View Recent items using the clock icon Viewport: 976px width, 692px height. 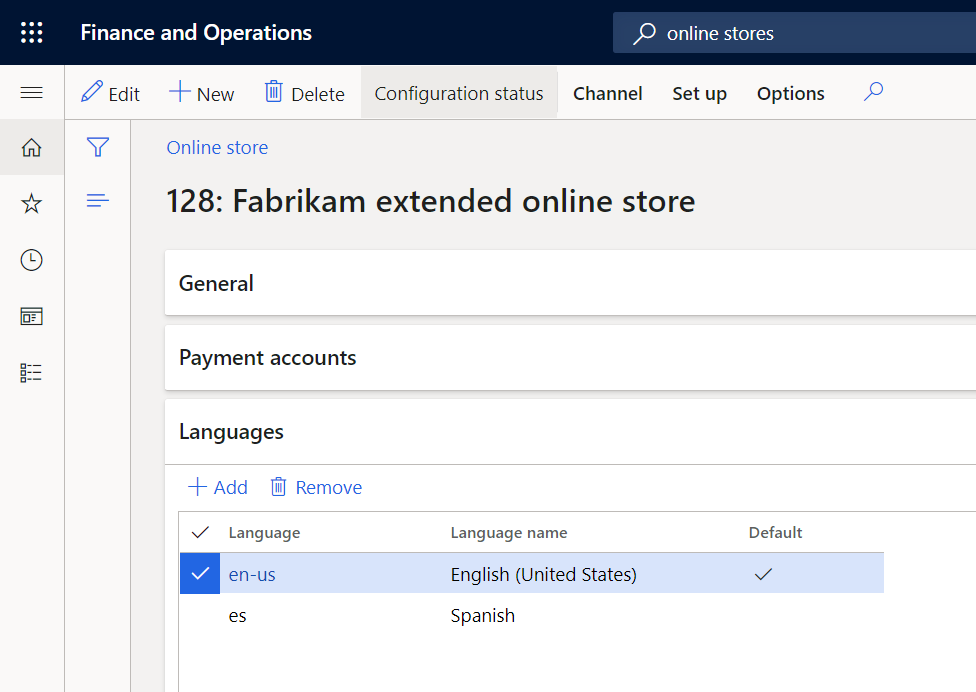point(31,260)
